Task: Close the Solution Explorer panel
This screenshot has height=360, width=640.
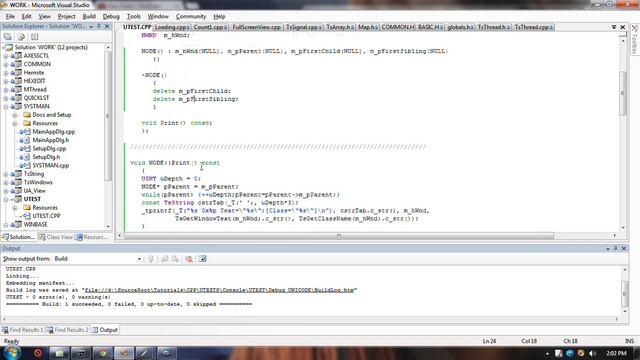Action: pos(107,27)
